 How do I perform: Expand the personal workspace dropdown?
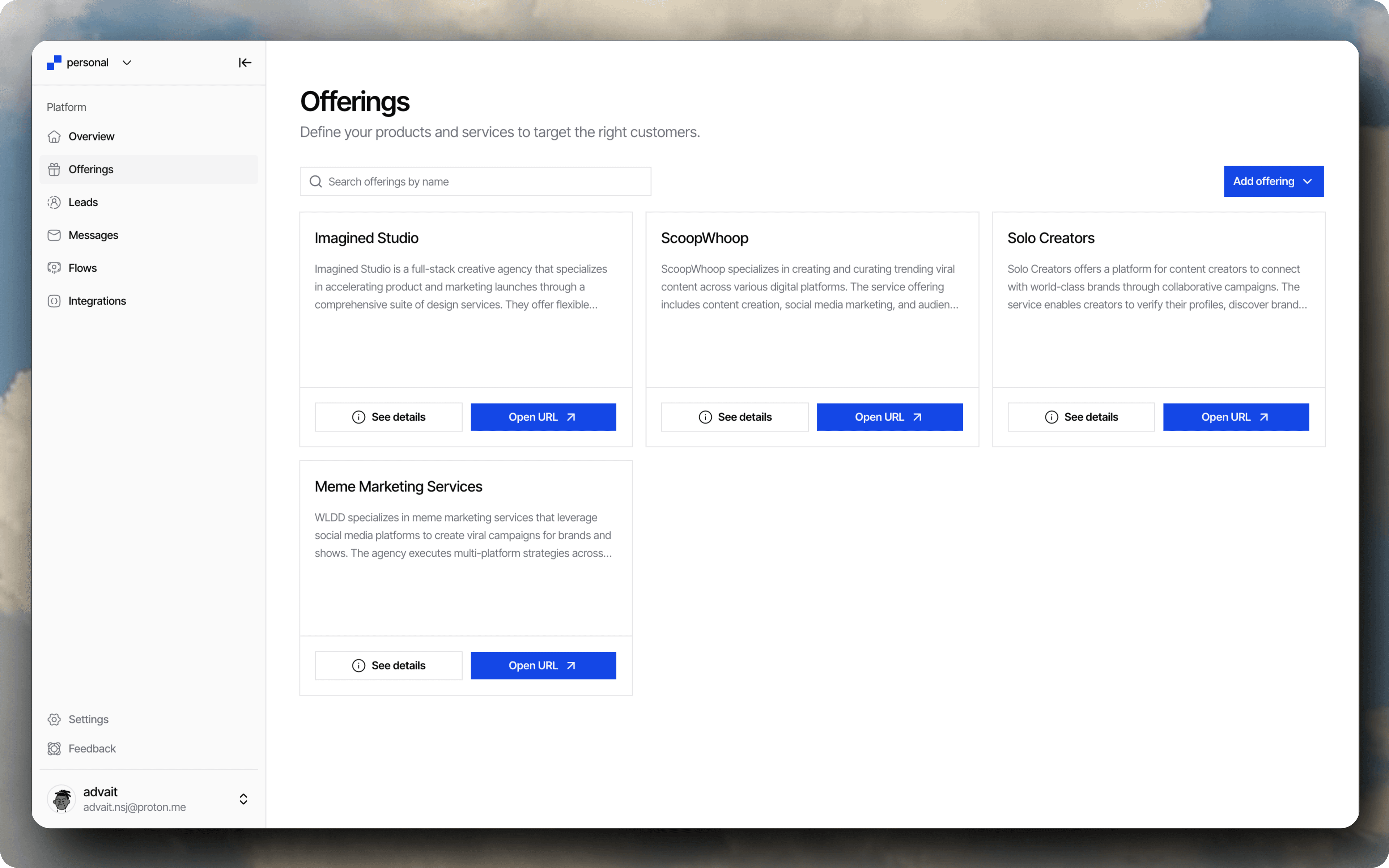pyautogui.click(x=127, y=63)
